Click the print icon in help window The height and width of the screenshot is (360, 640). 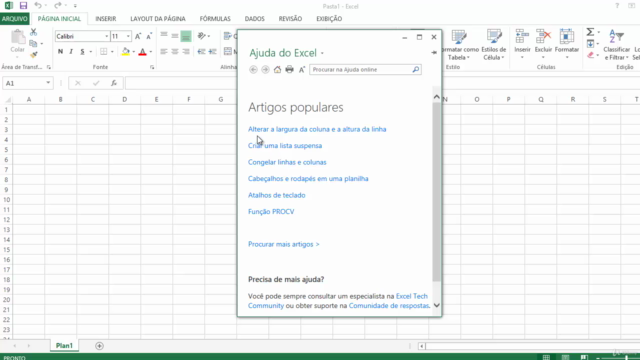(x=289, y=69)
